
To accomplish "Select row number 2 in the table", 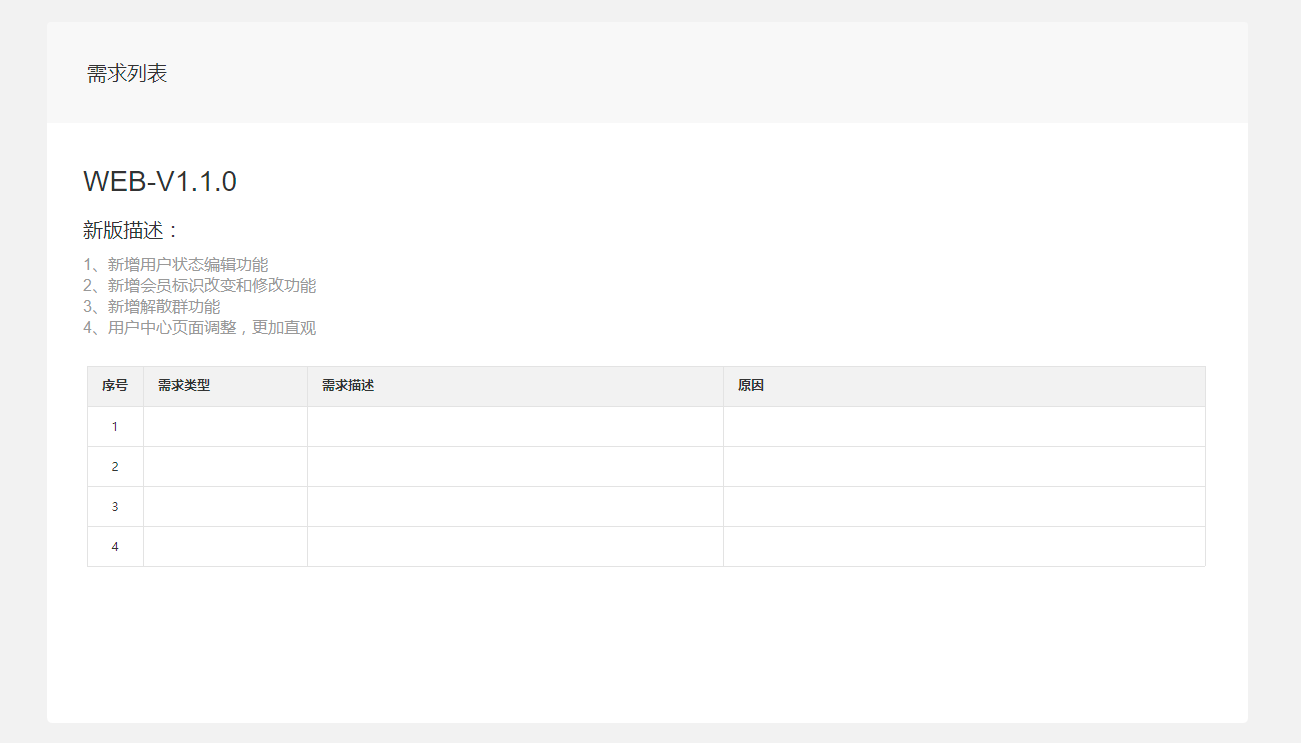I will pyautogui.click(x=115, y=467).
